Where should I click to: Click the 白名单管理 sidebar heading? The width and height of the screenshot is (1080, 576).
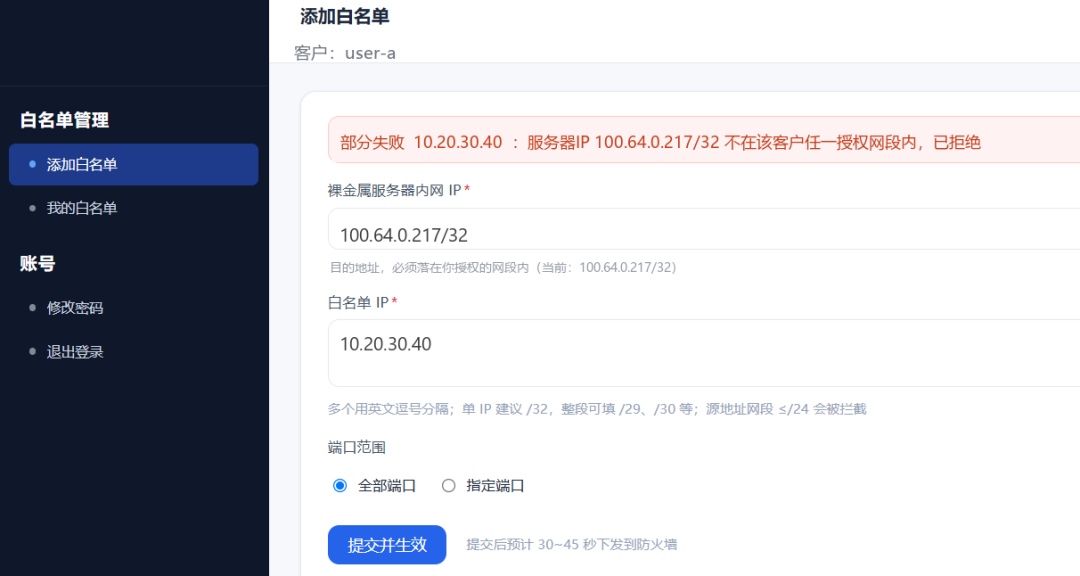65,121
